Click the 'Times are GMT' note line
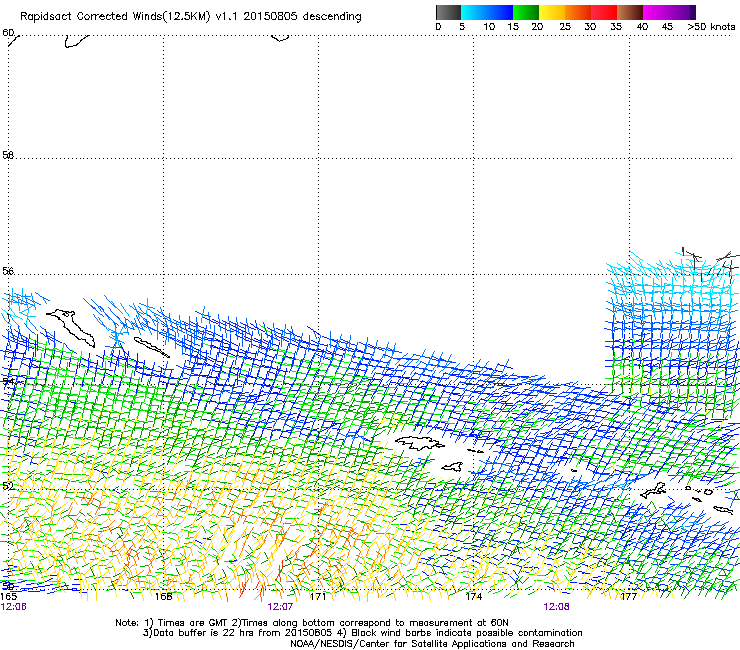Image resolution: width=740 pixels, height=650 pixels. 312,623
